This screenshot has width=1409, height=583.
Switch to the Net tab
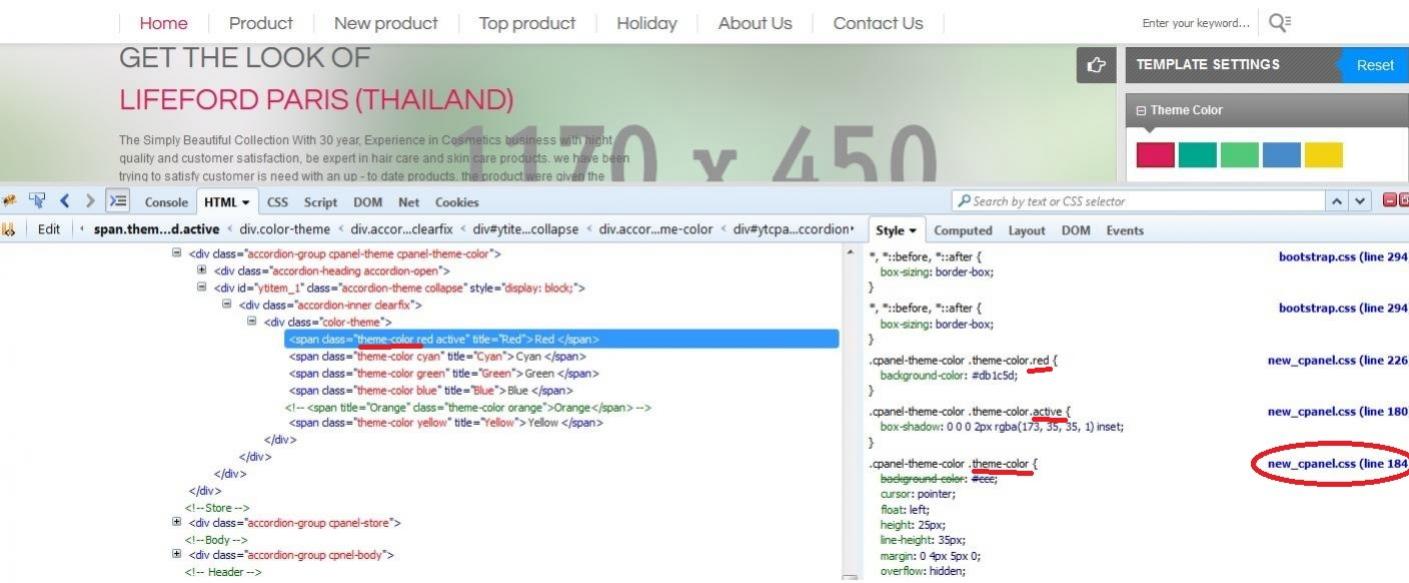409,202
